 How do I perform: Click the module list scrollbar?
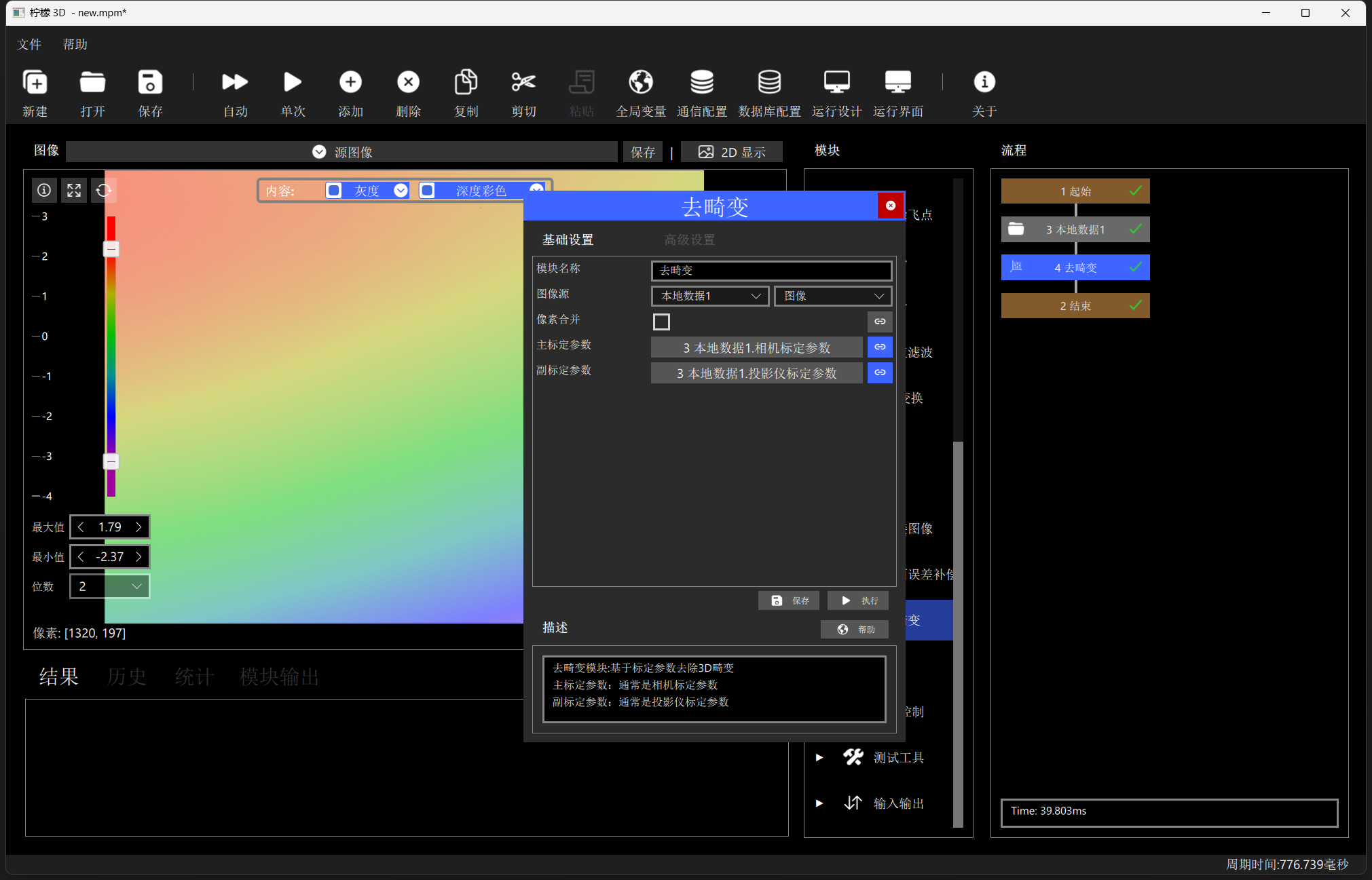958,634
